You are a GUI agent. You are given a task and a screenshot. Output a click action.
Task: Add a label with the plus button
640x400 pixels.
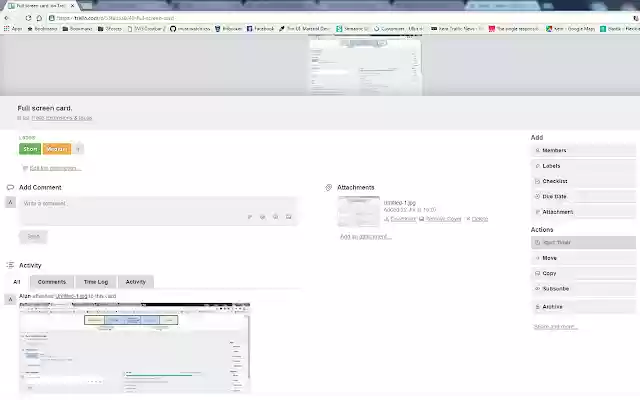(78, 149)
